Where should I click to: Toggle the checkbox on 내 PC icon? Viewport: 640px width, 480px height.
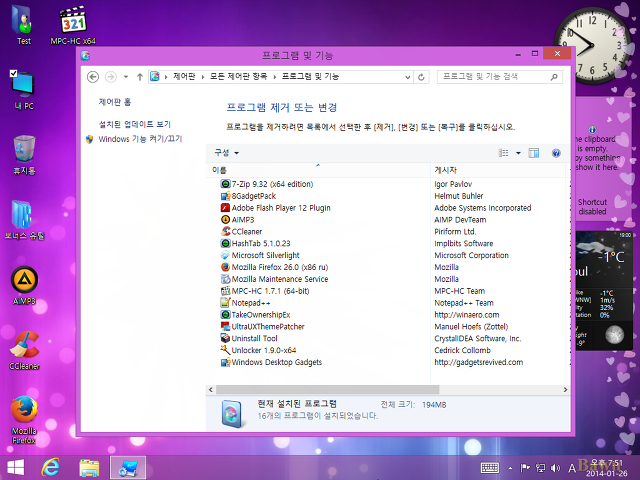(x=13, y=73)
